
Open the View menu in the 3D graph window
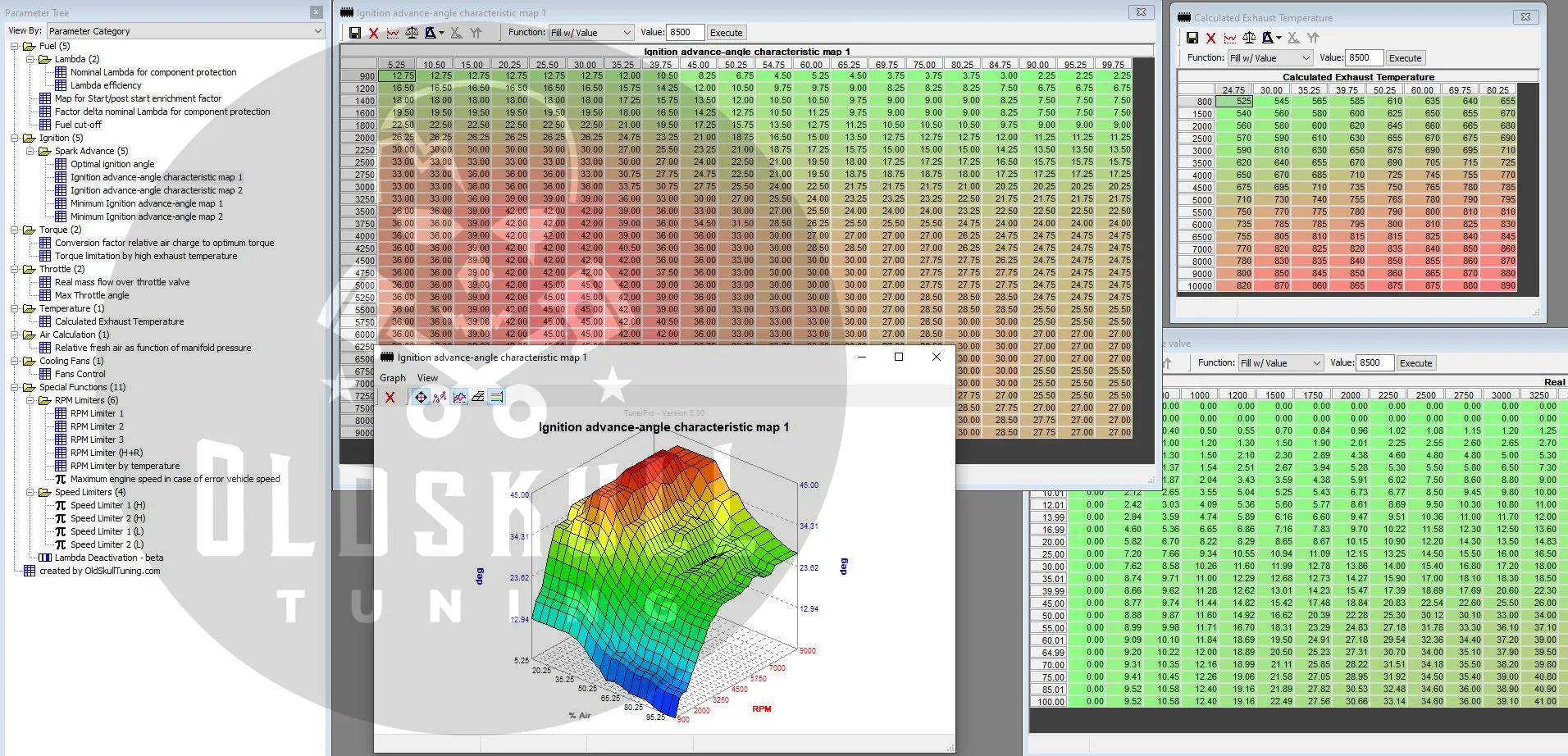pos(427,378)
